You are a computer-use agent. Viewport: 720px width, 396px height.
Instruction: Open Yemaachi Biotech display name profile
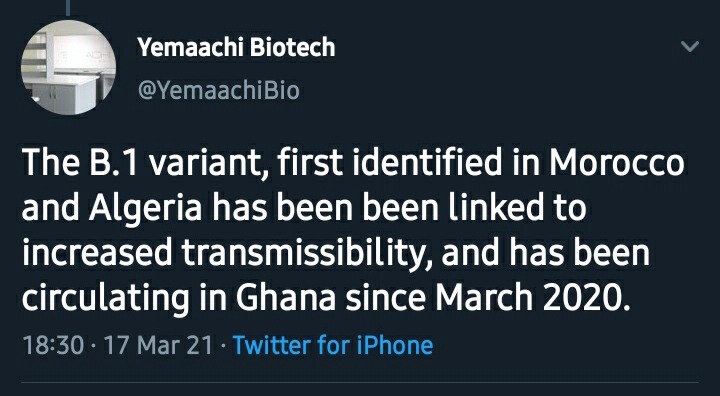(236, 47)
